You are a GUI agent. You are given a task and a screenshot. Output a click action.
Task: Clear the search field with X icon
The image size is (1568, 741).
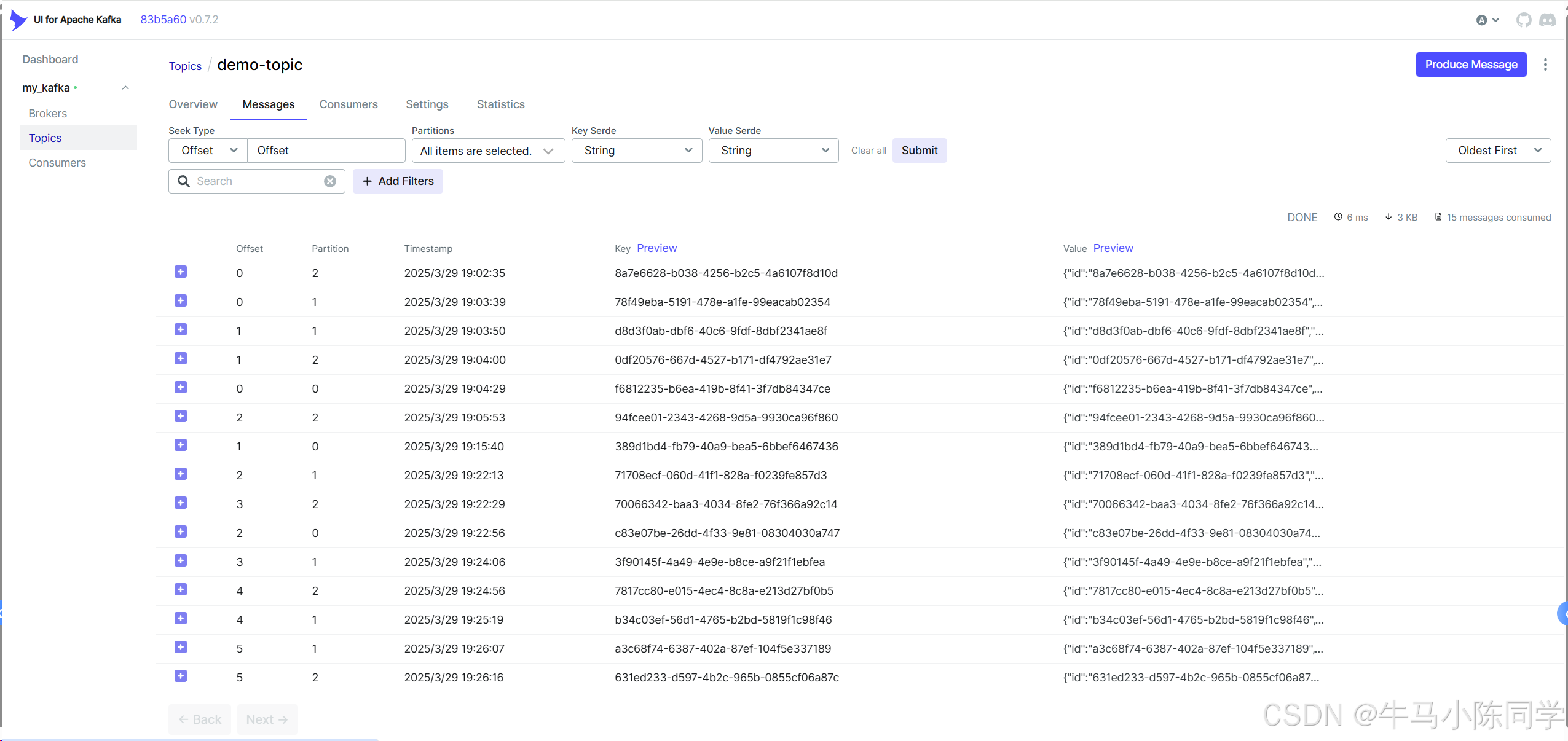point(330,181)
